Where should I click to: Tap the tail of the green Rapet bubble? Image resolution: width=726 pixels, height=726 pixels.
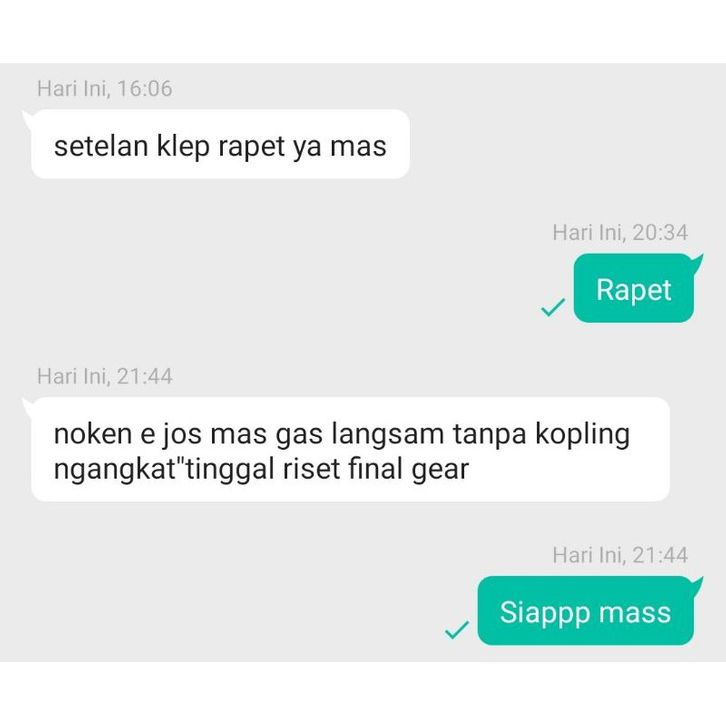[x=696, y=262]
